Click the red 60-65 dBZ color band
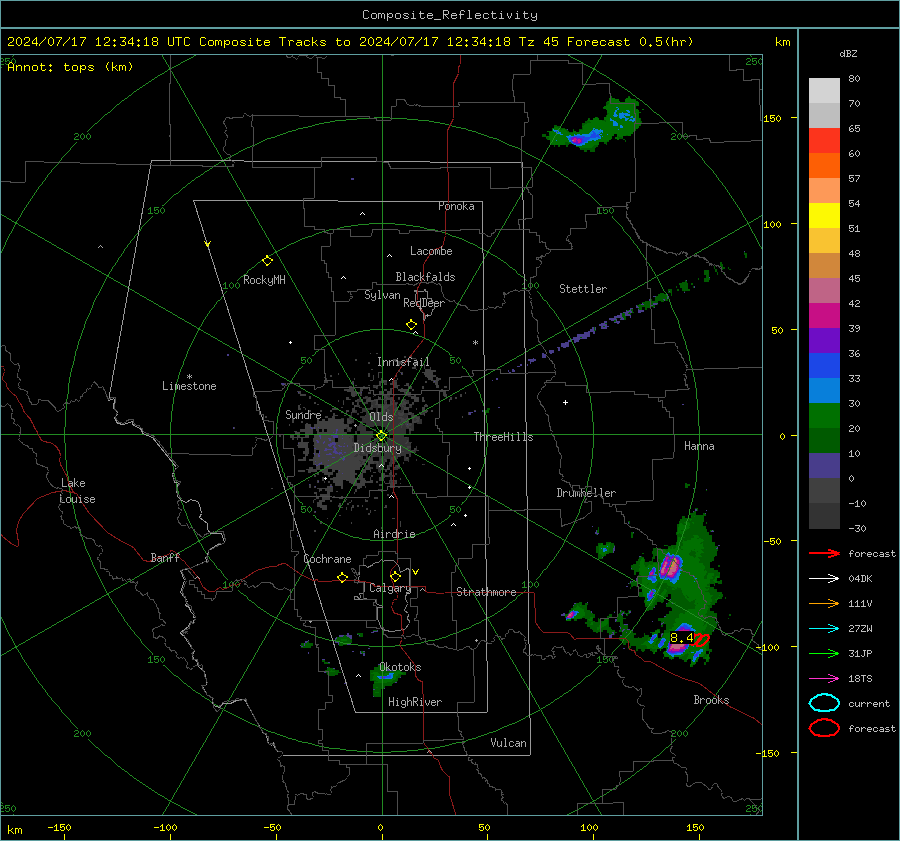900x841 pixels. pyautogui.click(x=824, y=141)
